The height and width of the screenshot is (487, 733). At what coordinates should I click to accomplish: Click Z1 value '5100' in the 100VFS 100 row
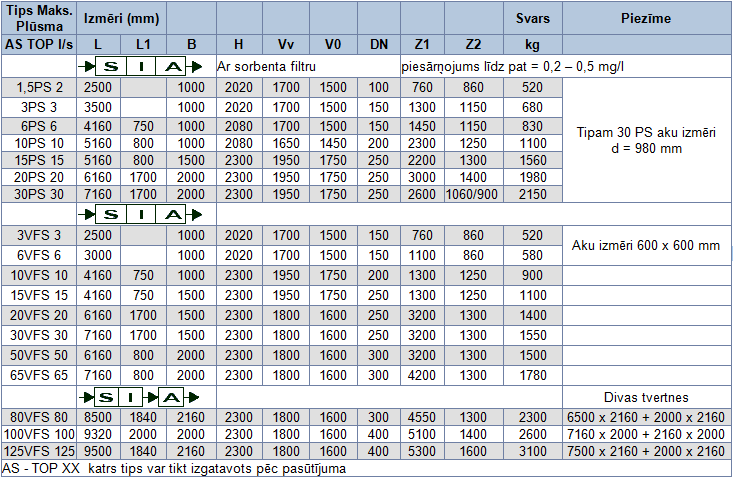point(422,434)
